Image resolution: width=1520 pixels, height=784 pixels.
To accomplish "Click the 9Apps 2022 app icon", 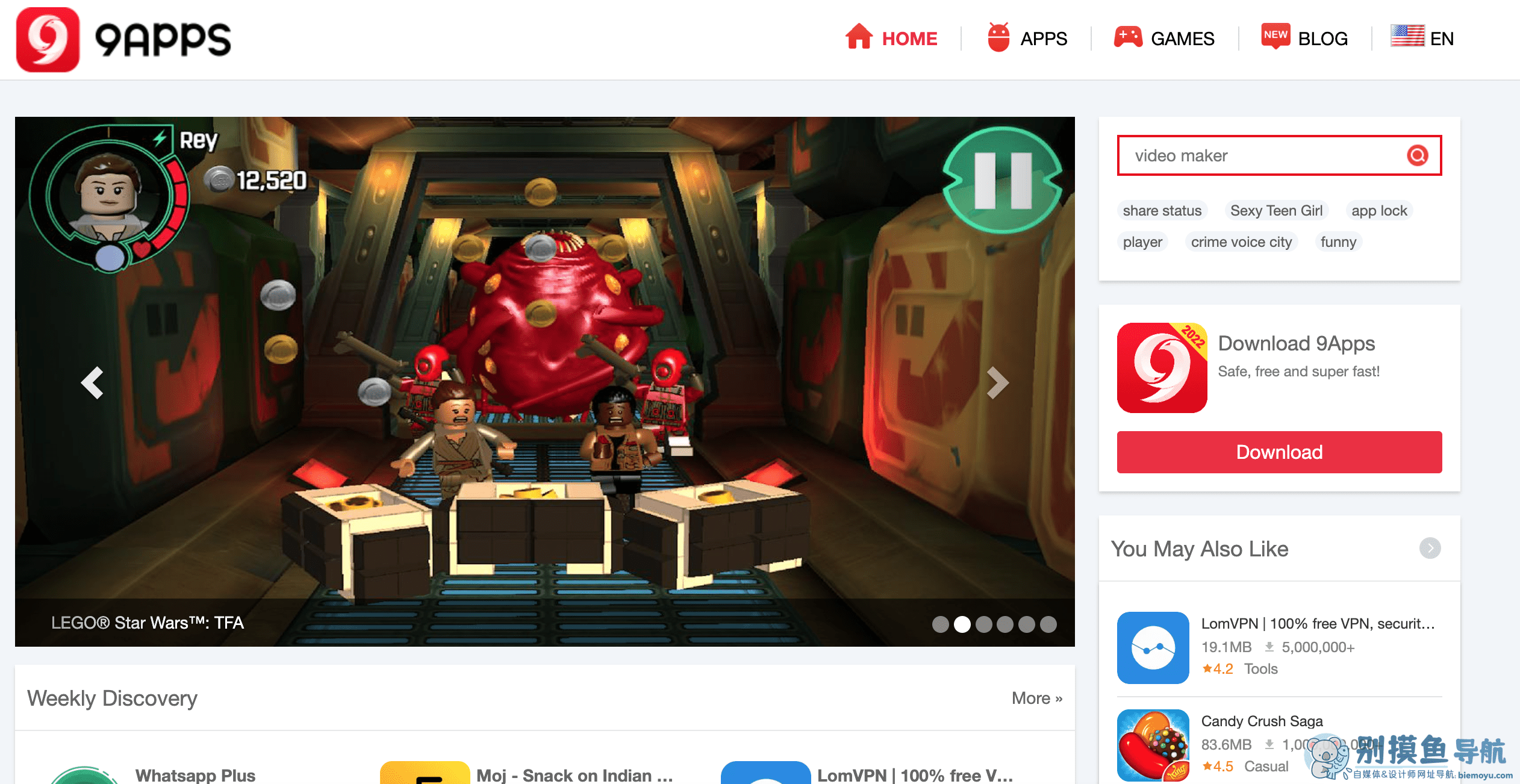I will click(x=1162, y=368).
